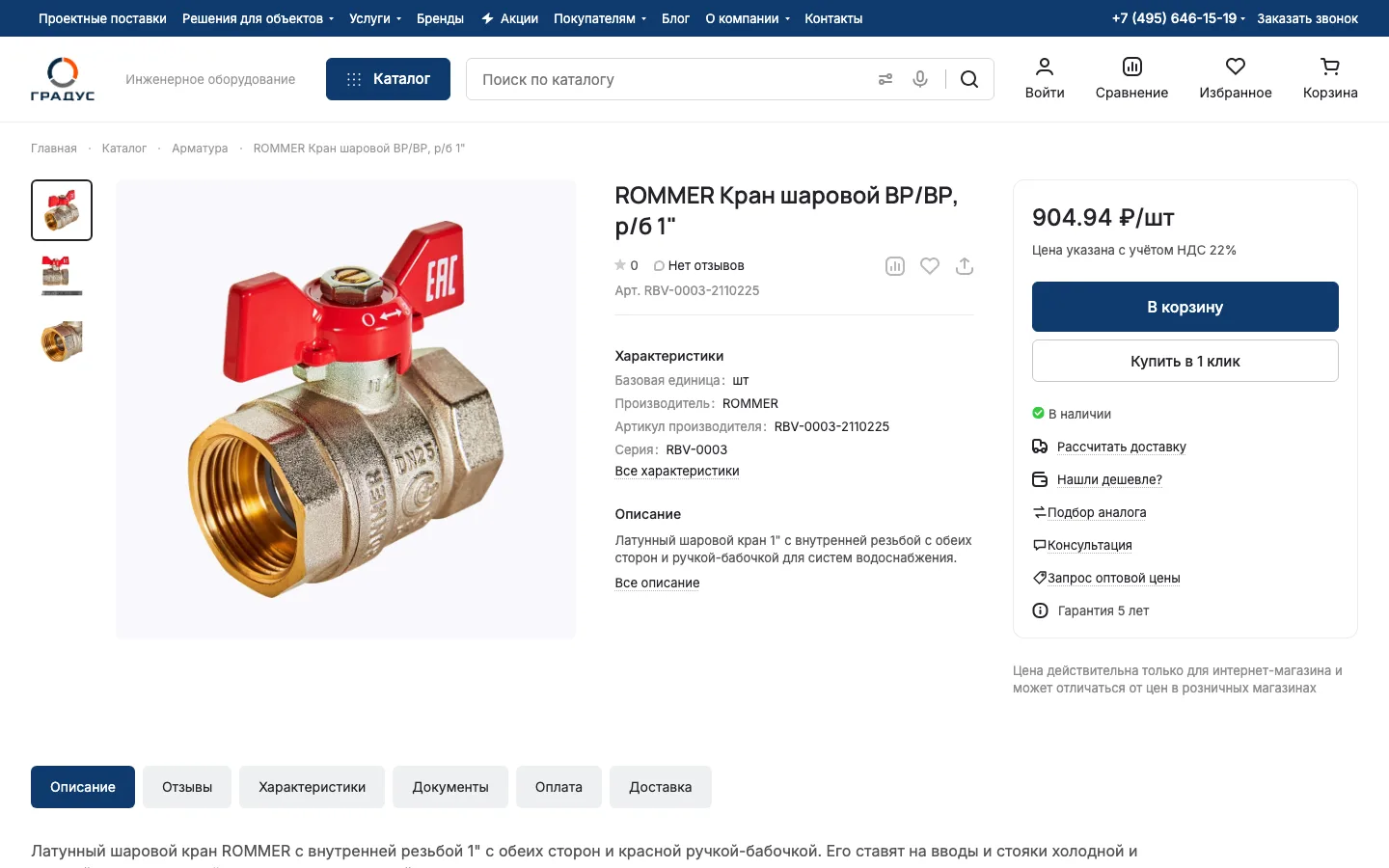Click the rating star icon

pos(620,265)
